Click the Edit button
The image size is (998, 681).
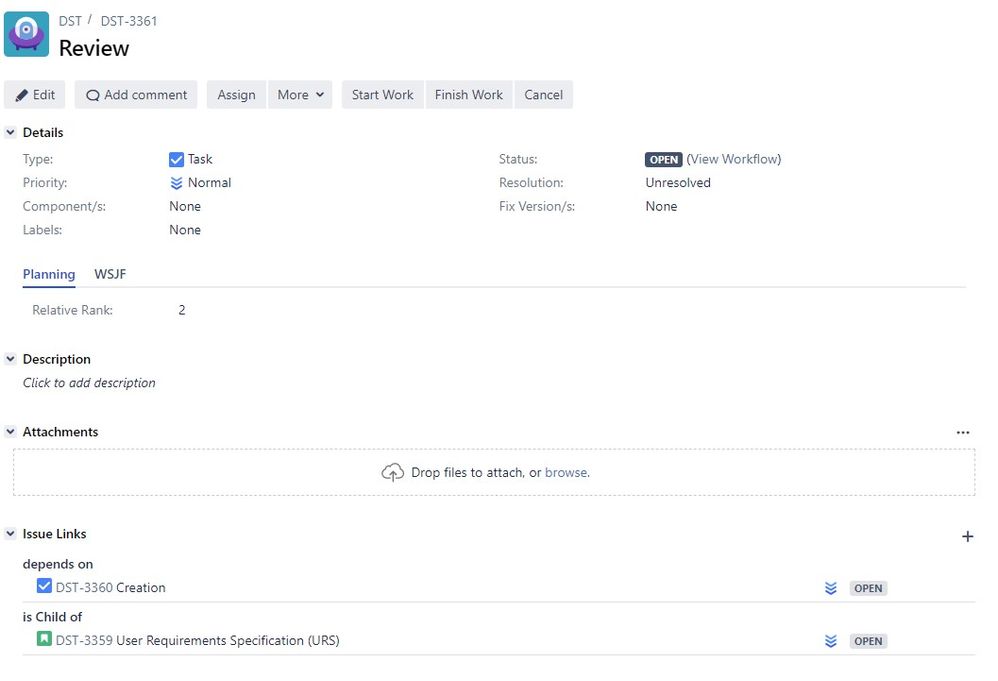[34, 95]
